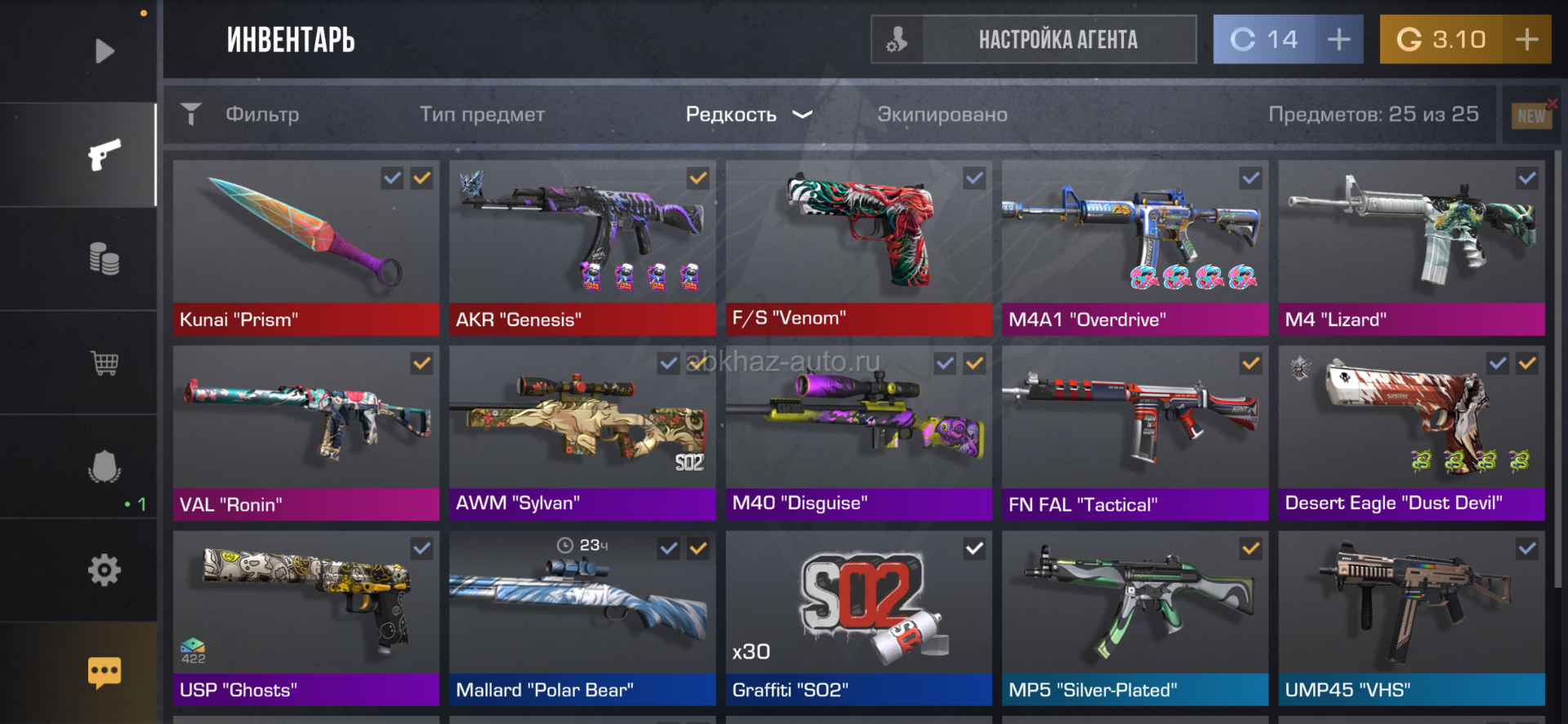This screenshot has height=724, width=1568.
Task: Open the Фильтр menu item
Action: [262, 114]
